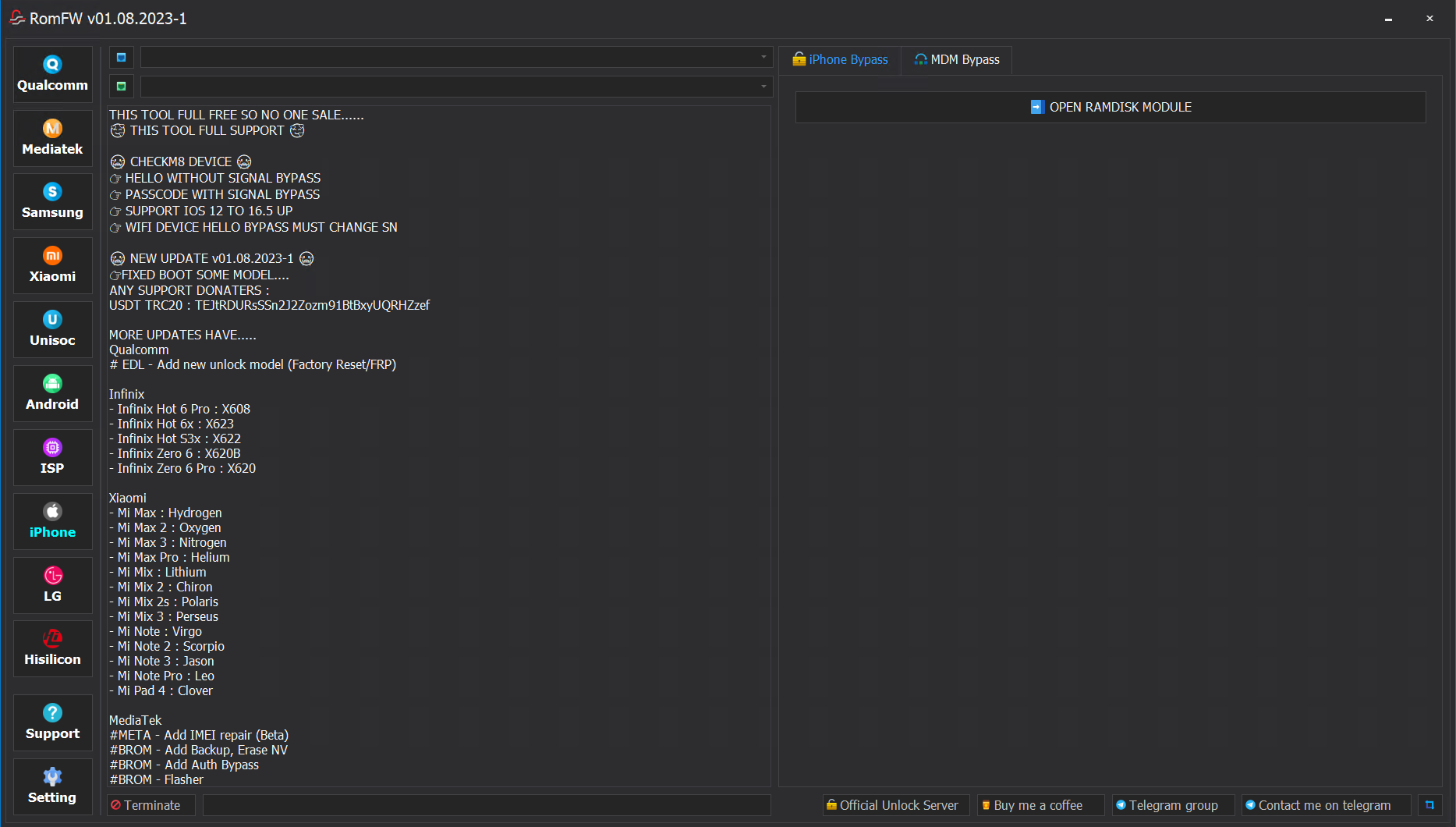Click the blue icon at bottom-right corner
The image size is (1456, 827).
tap(1429, 805)
